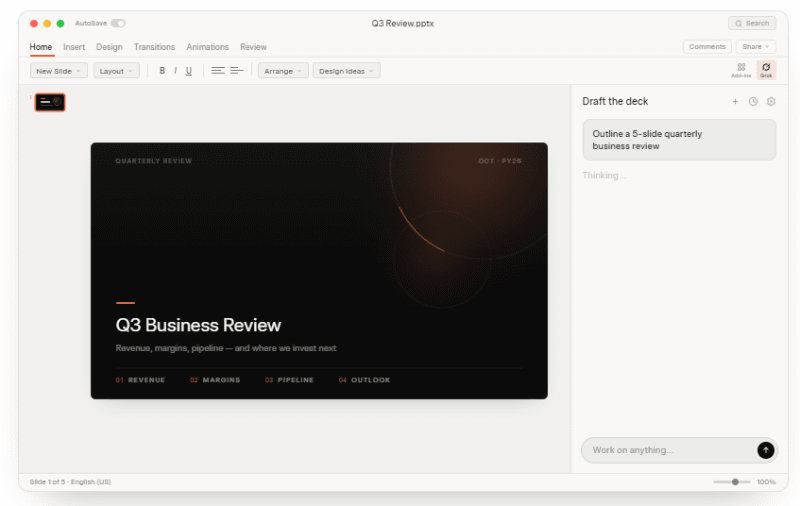
Task: Open the Add-ins icon in the ribbon
Action: pos(741,70)
